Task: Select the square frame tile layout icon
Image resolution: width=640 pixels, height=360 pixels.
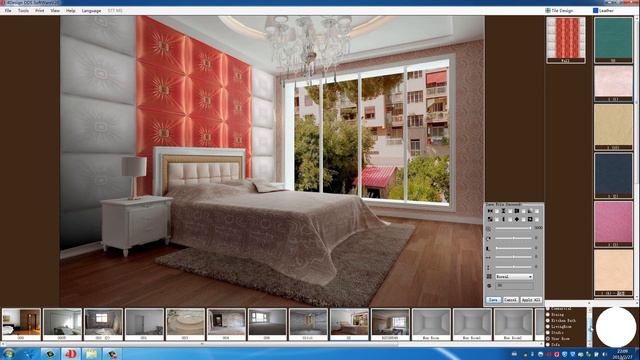Action: (530, 219)
